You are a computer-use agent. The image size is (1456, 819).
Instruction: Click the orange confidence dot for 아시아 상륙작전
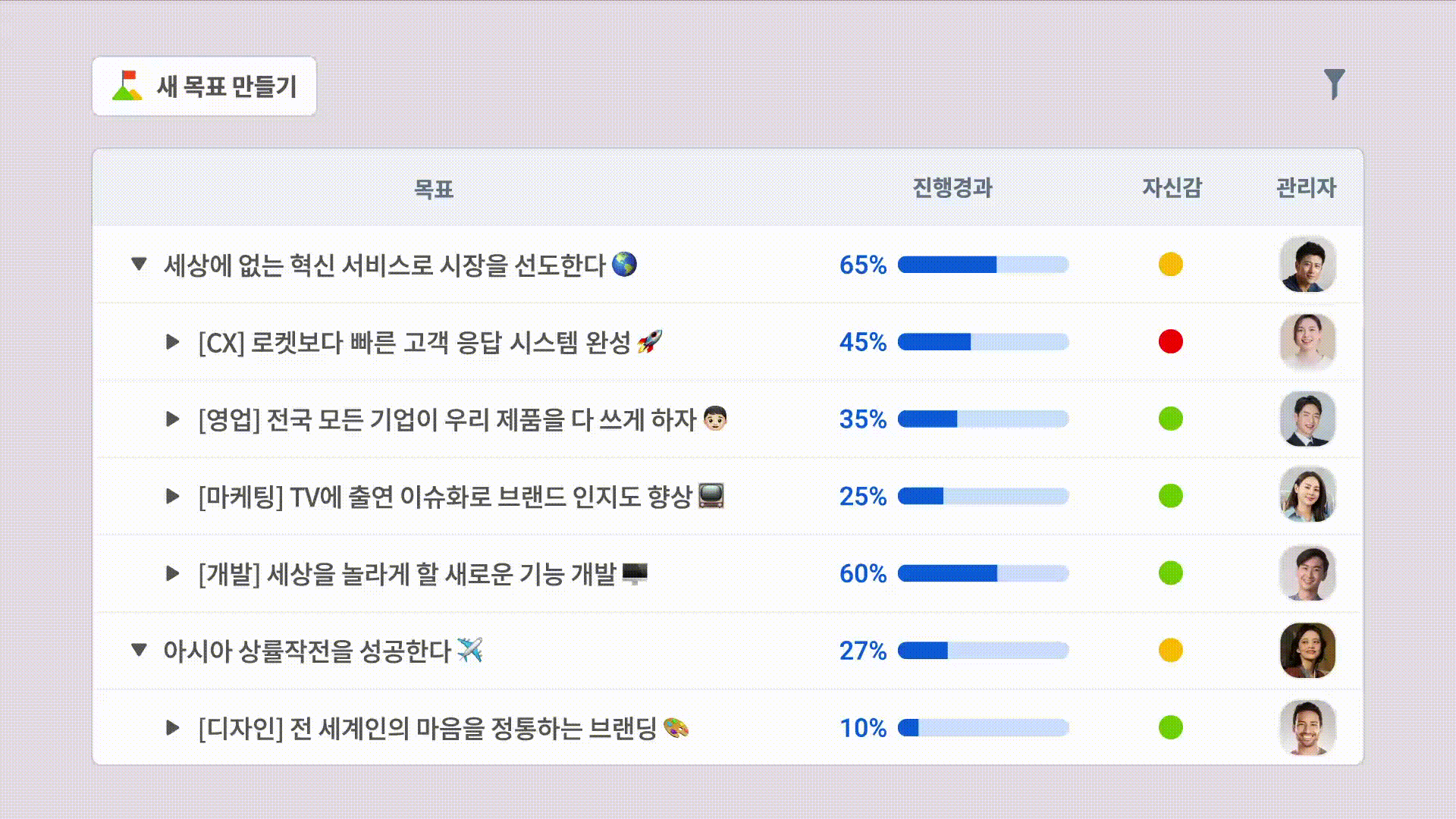tap(1170, 651)
